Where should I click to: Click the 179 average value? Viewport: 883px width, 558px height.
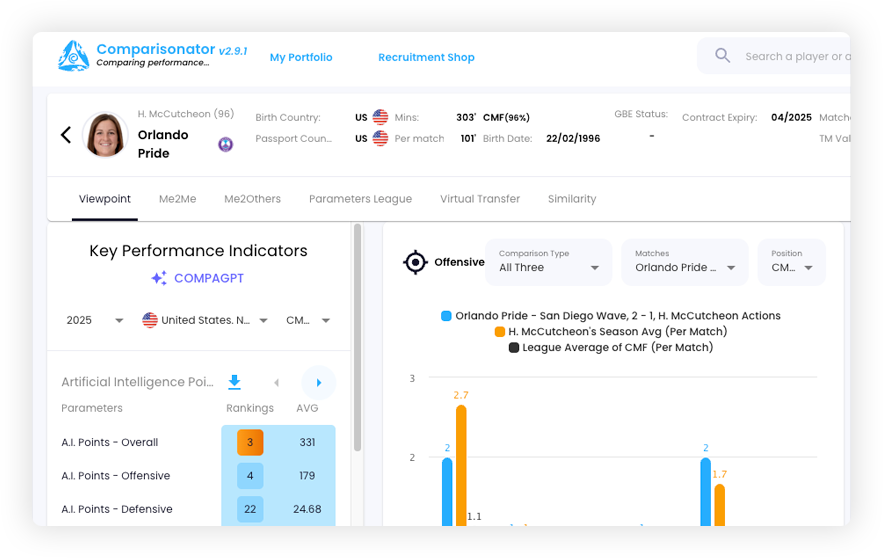pyautogui.click(x=307, y=476)
